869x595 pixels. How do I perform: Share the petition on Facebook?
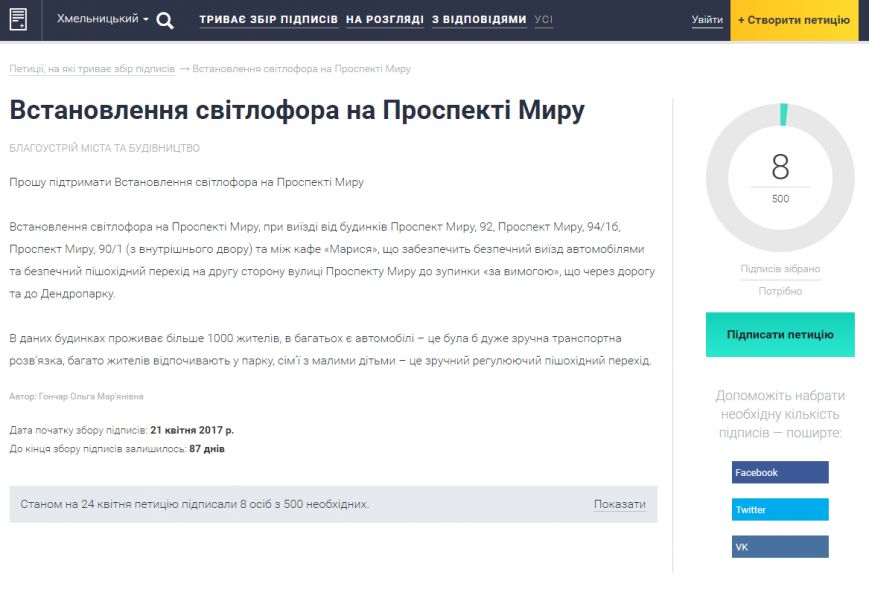point(780,473)
